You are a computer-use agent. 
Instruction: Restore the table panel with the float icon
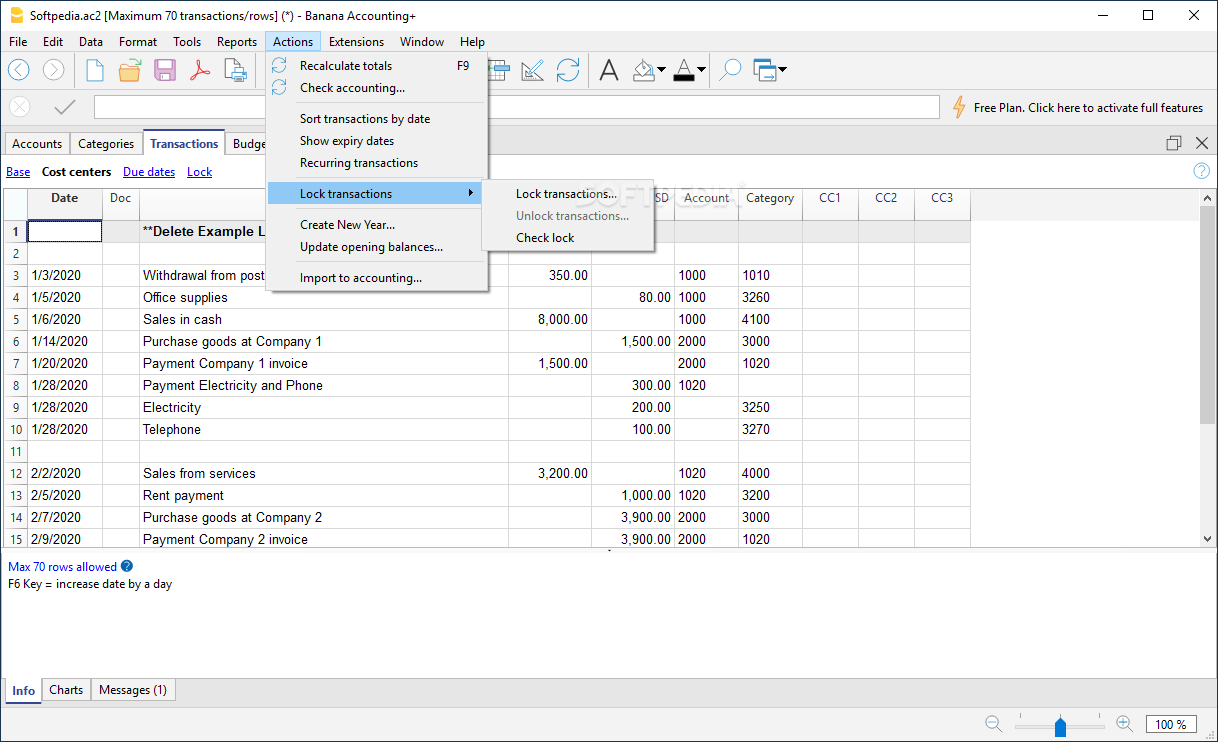pos(1174,143)
